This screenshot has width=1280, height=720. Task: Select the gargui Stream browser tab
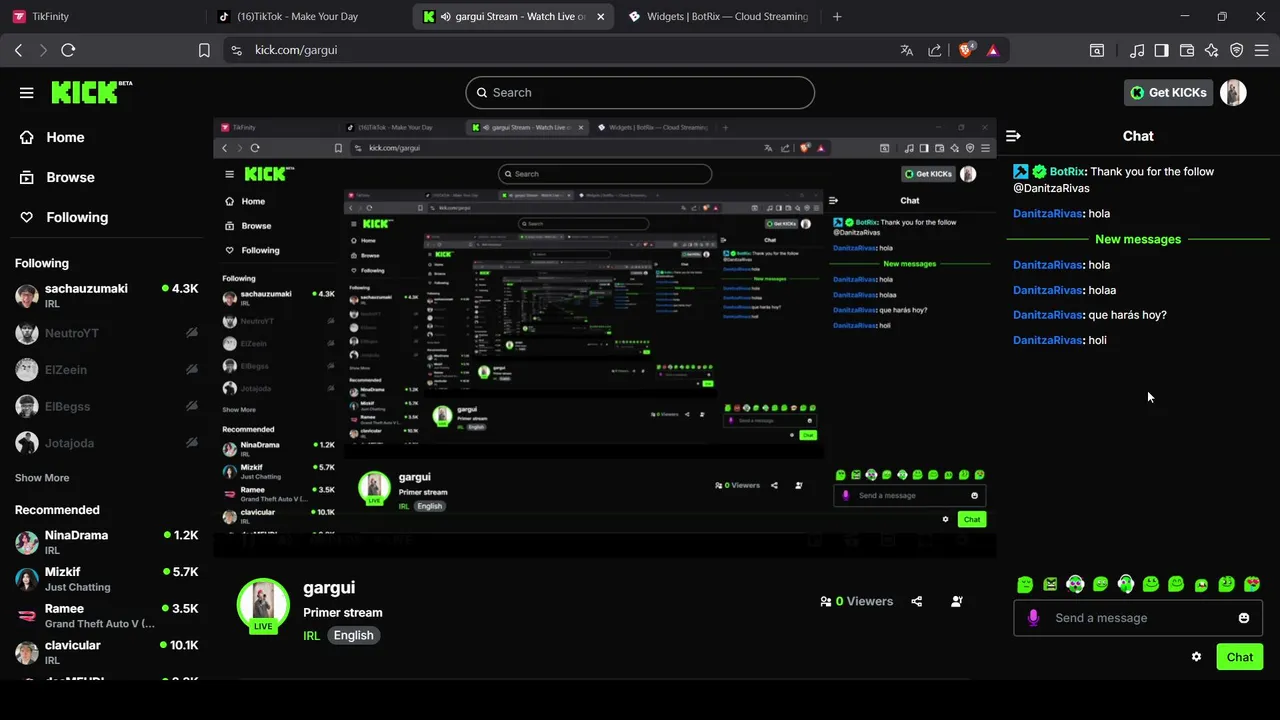click(511, 16)
